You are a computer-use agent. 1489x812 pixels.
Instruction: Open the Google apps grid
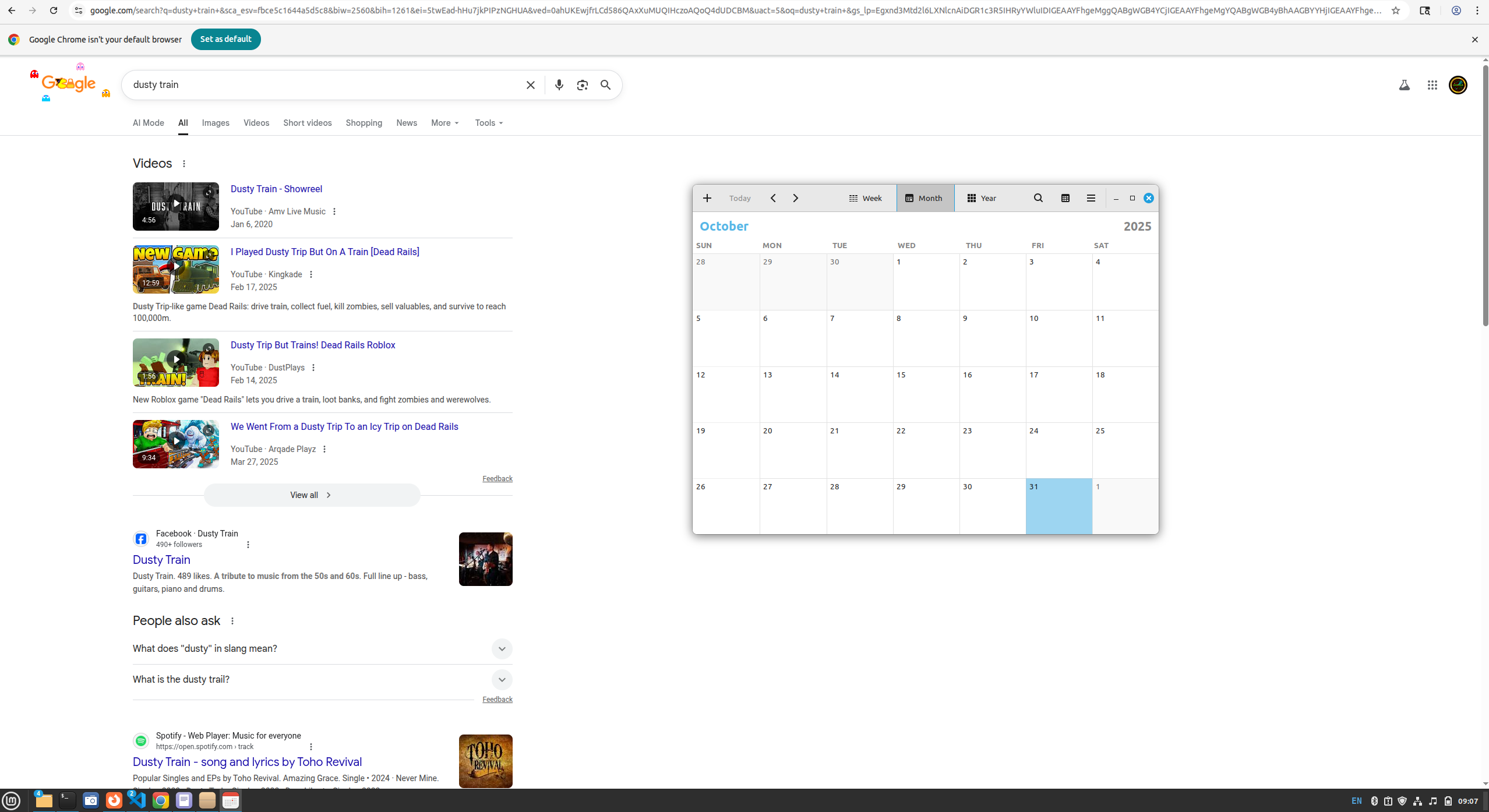(1432, 85)
